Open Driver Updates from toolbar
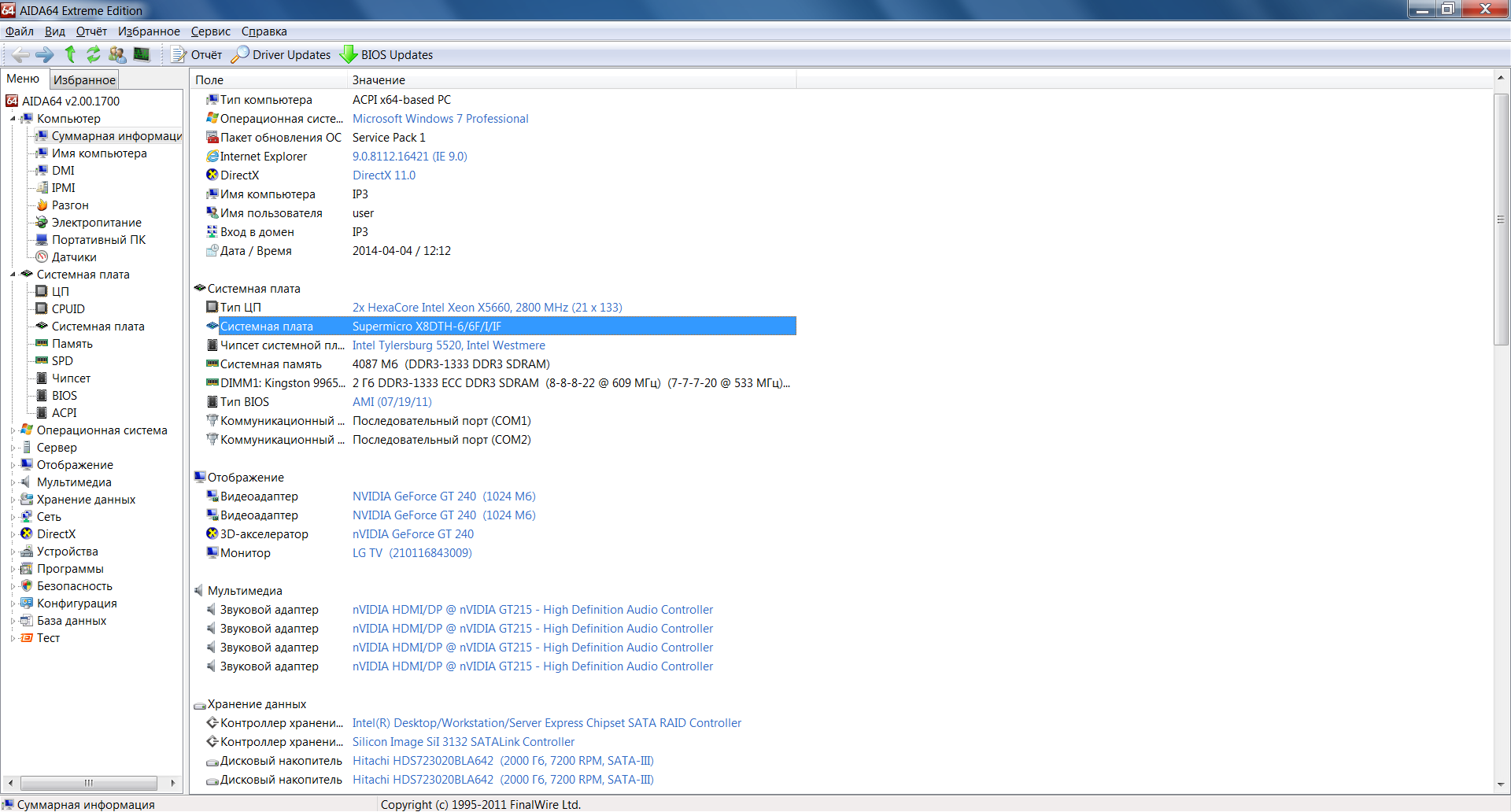This screenshot has height=812, width=1511. (281, 54)
